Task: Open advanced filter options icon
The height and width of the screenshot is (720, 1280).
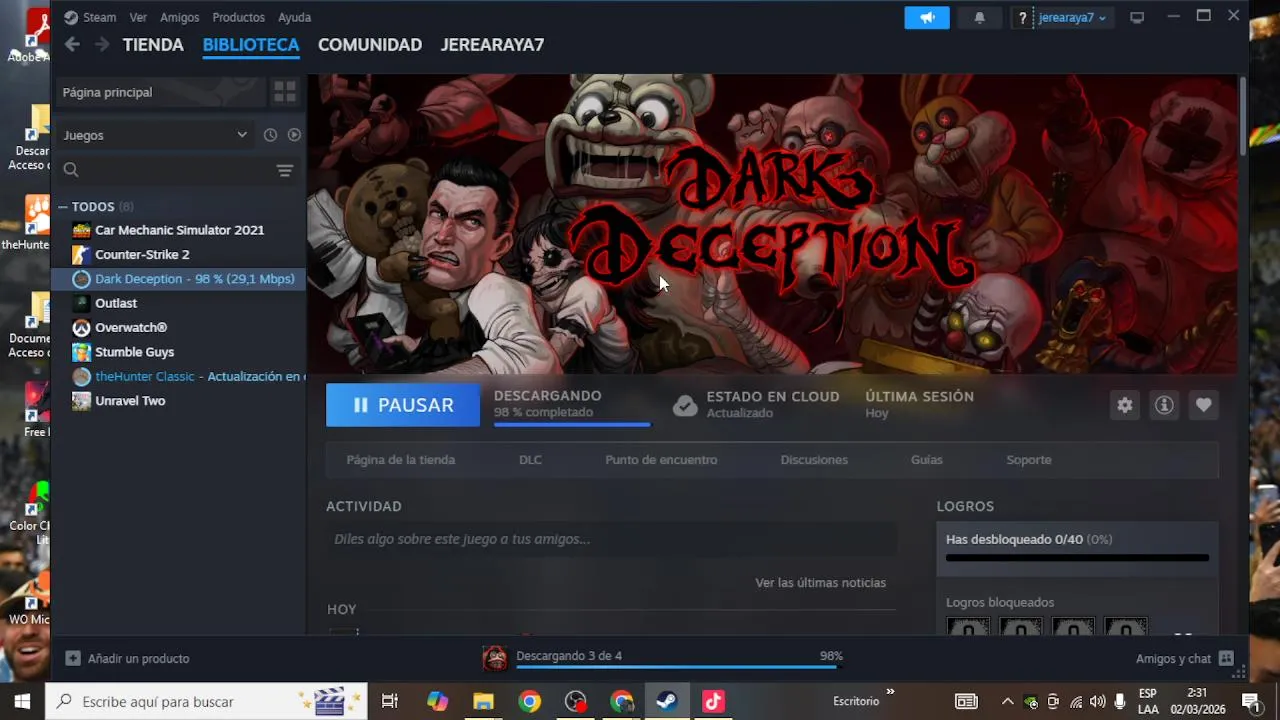Action: pyautogui.click(x=285, y=170)
